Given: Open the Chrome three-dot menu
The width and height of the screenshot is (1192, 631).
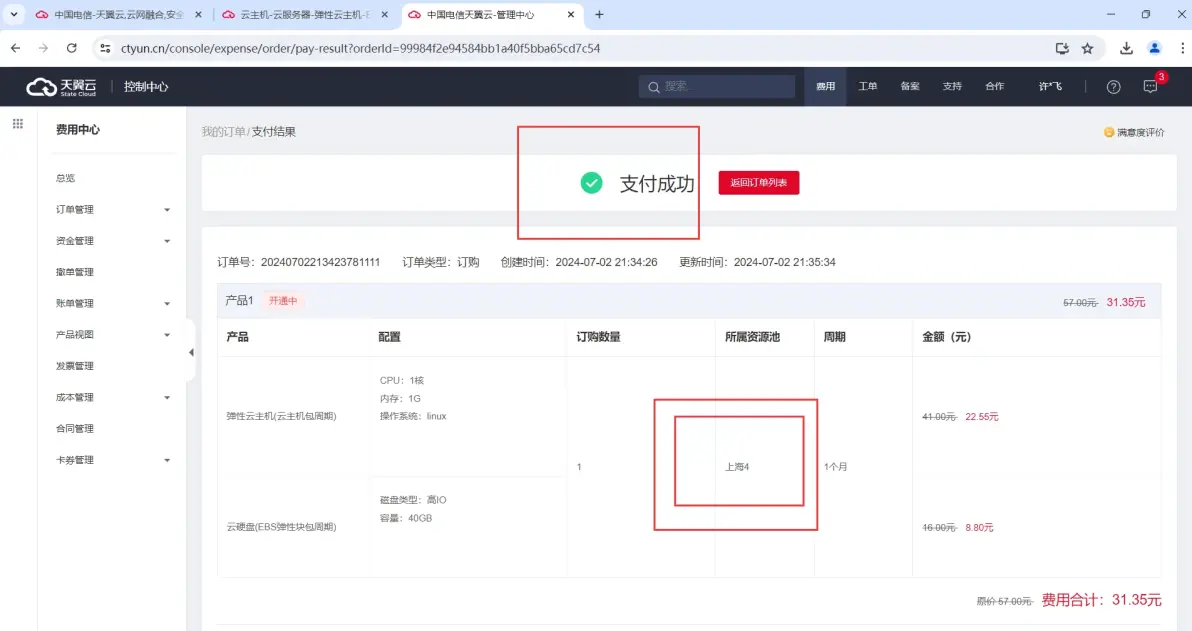Looking at the screenshot, I should (x=1182, y=48).
